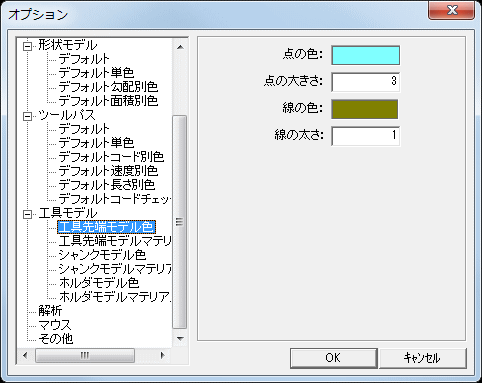Viewport: 482px width, 383px height.
Task: Collapse the 工具モデル tree node
Action: [x=28, y=214]
